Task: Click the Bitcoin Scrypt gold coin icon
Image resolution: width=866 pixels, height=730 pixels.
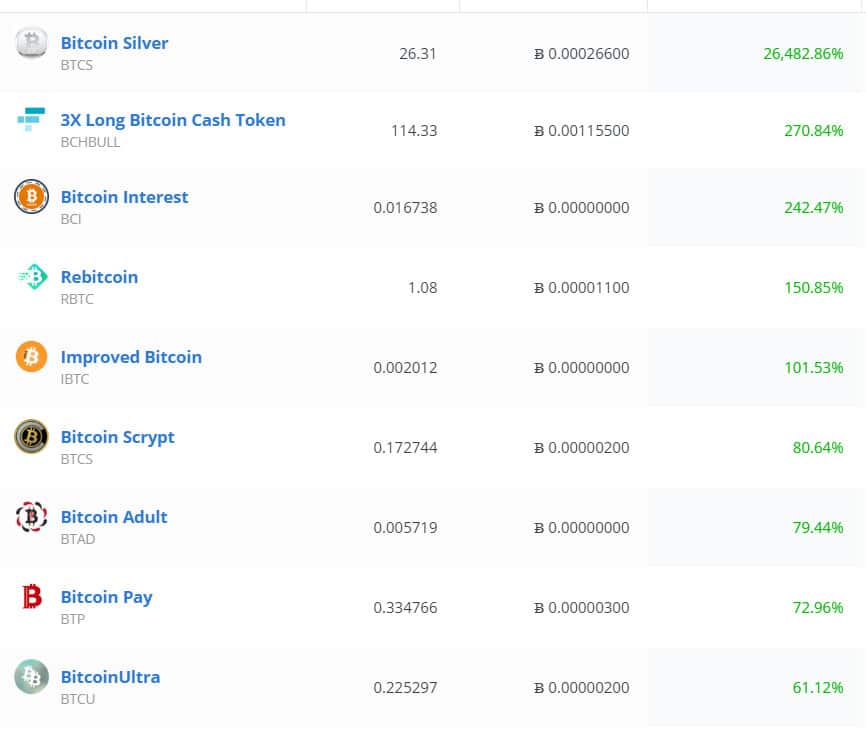Action: (x=31, y=437)
